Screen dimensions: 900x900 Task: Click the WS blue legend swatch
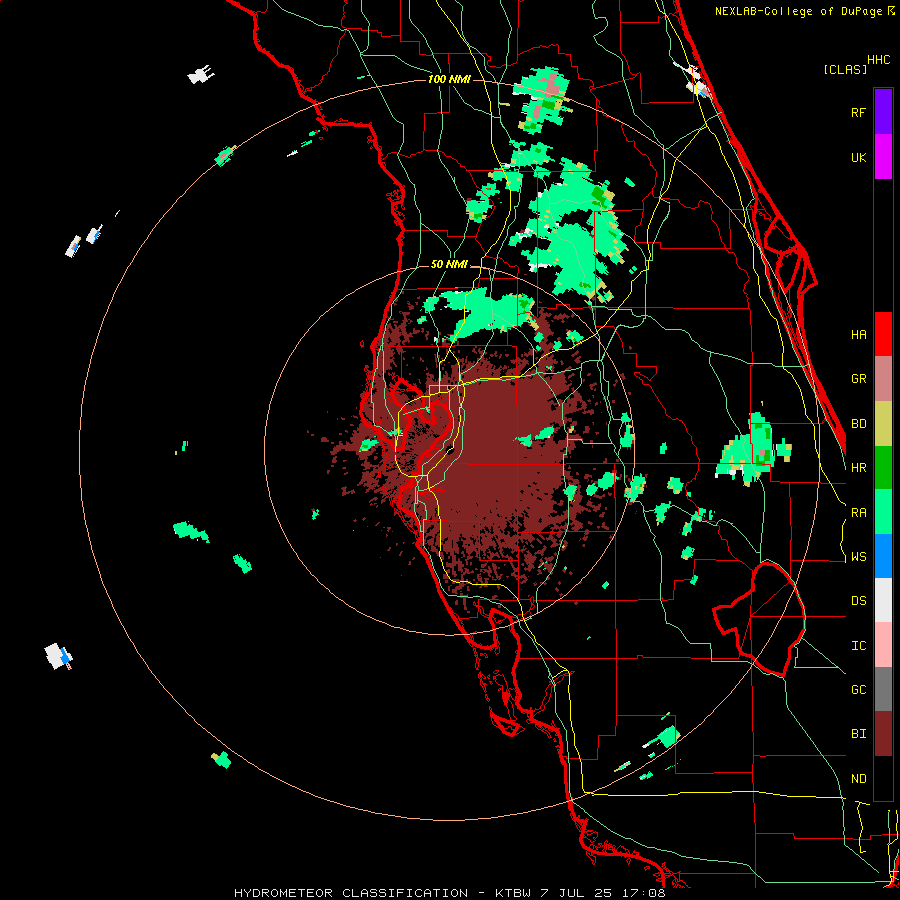(883, 556)
